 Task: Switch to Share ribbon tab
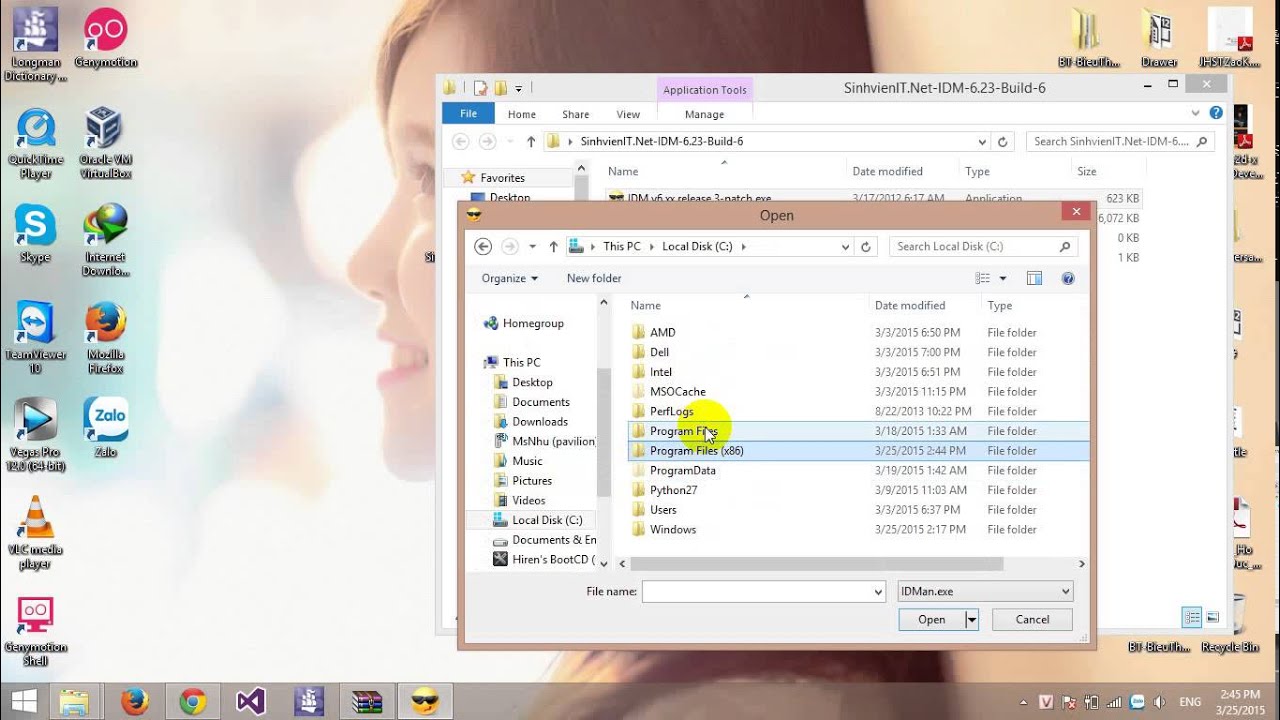(576, 114)
